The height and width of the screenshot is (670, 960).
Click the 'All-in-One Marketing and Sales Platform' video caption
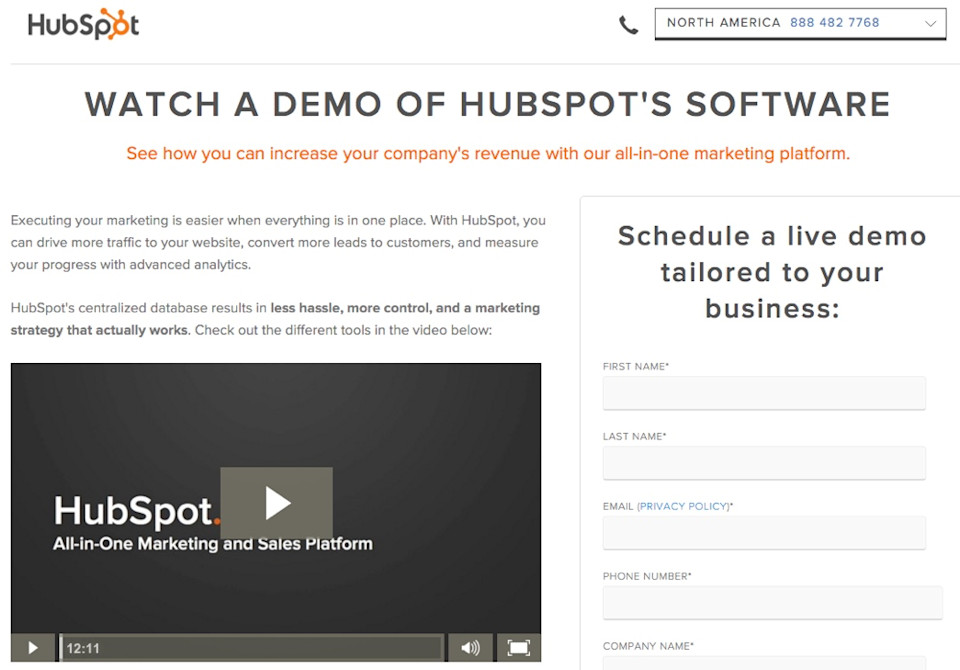(x=212, y=544)
